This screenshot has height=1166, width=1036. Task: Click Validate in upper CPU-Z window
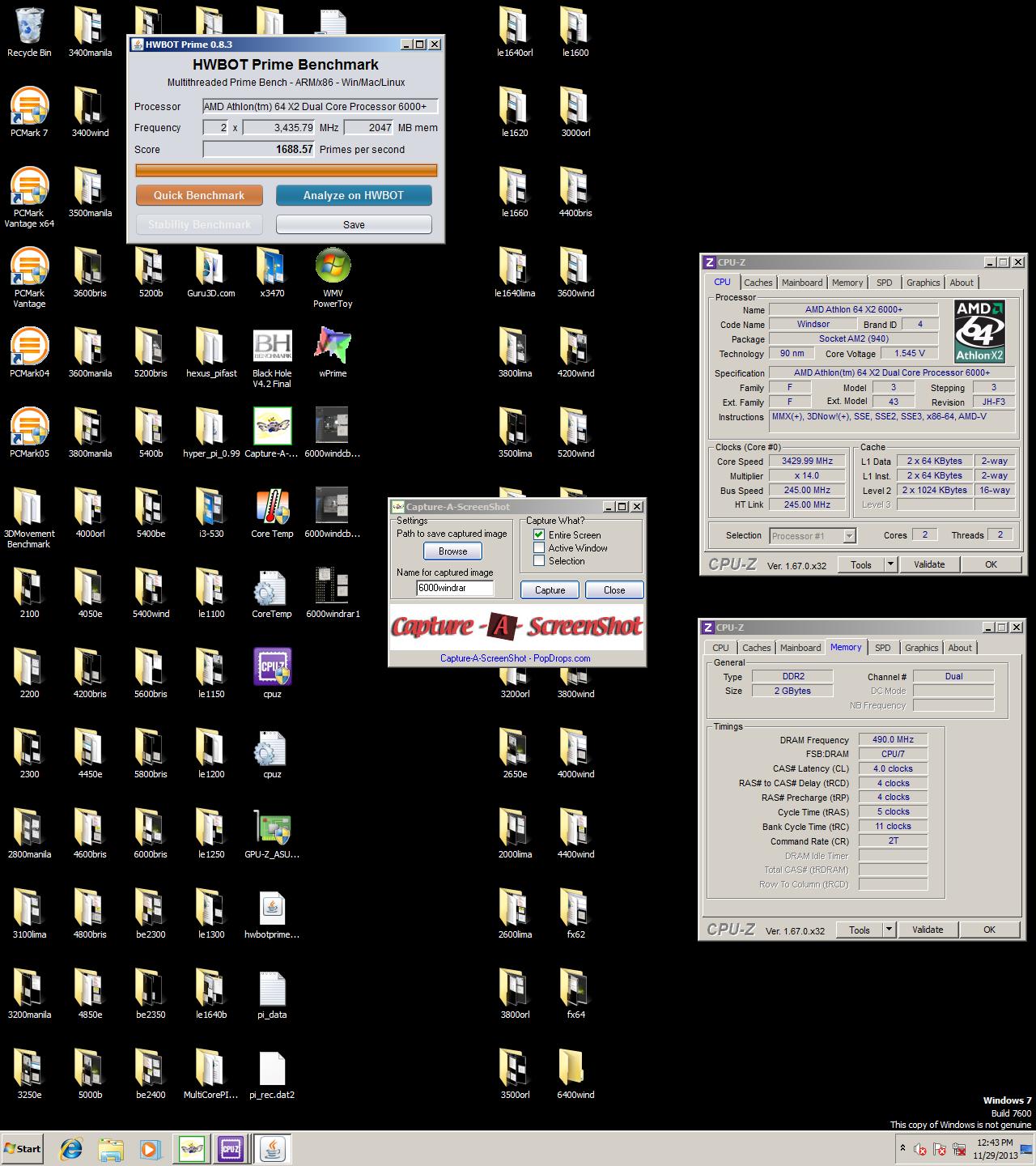[x=929, y=564]
